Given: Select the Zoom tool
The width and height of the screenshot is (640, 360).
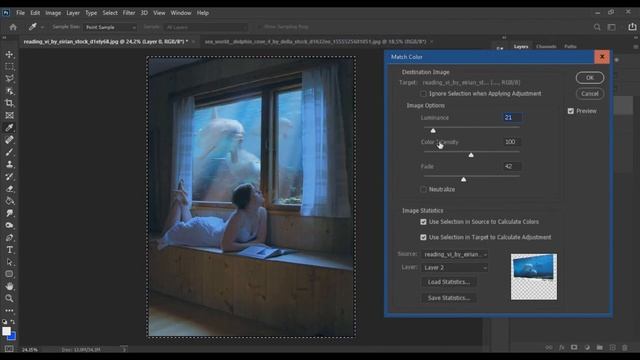Looking at the screenshot, I should point(9,299).
